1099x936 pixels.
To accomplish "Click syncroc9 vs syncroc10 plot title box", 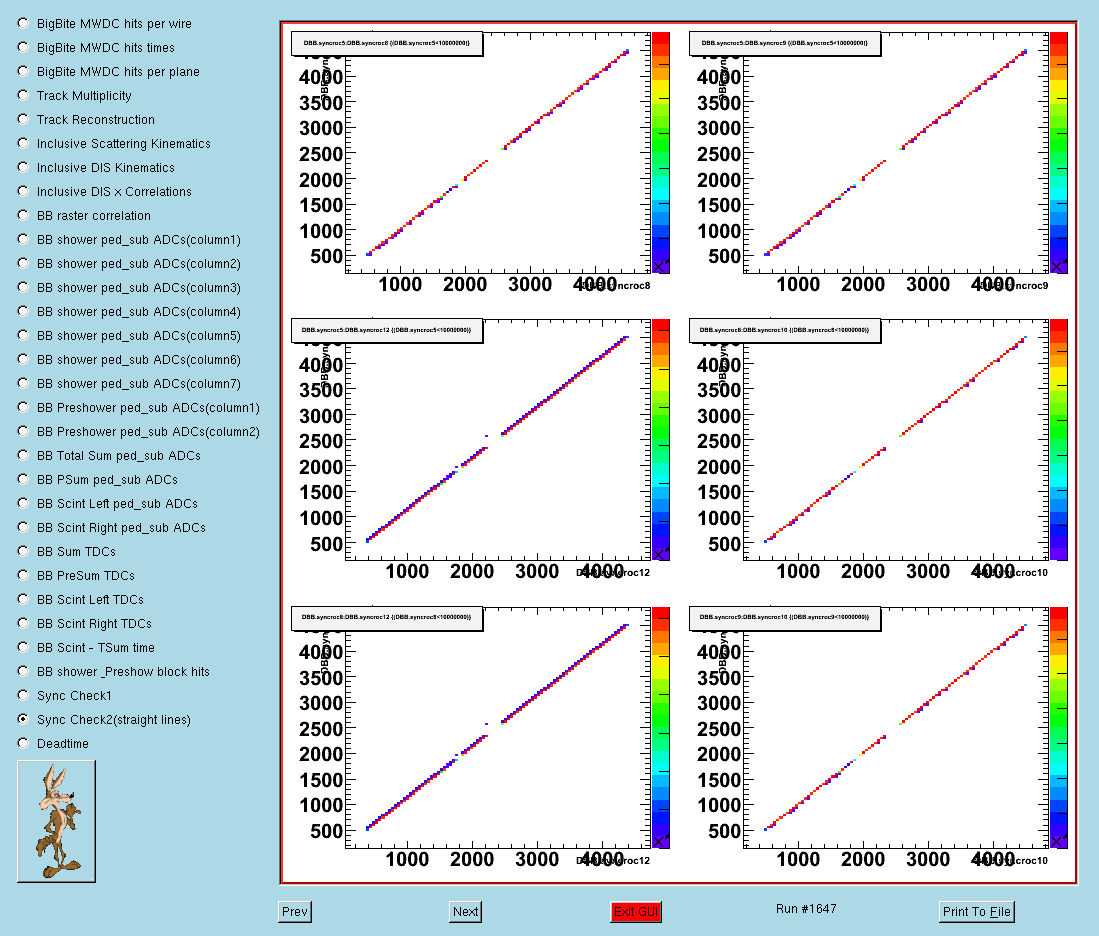I will click(x=785, y=618).
